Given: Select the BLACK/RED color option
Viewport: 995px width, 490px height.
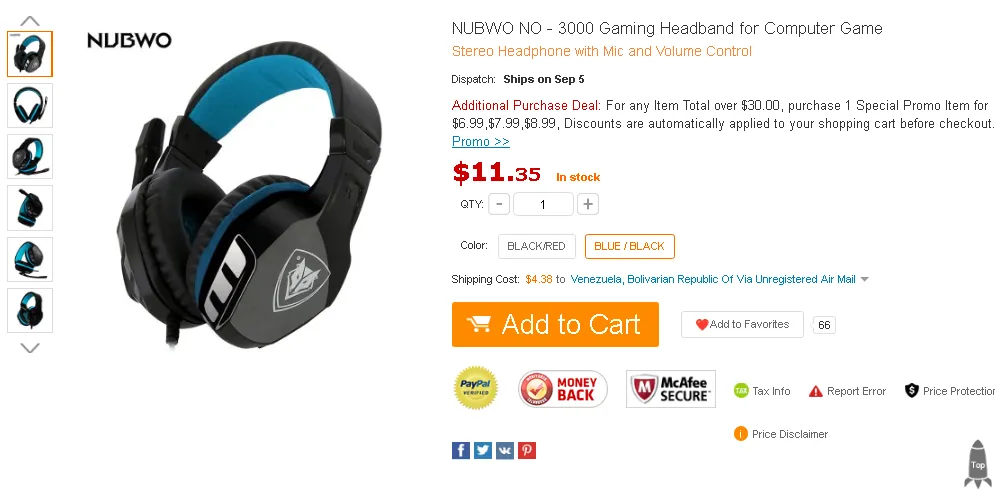Looking at the screenshot, I should (x=536, y=246).
